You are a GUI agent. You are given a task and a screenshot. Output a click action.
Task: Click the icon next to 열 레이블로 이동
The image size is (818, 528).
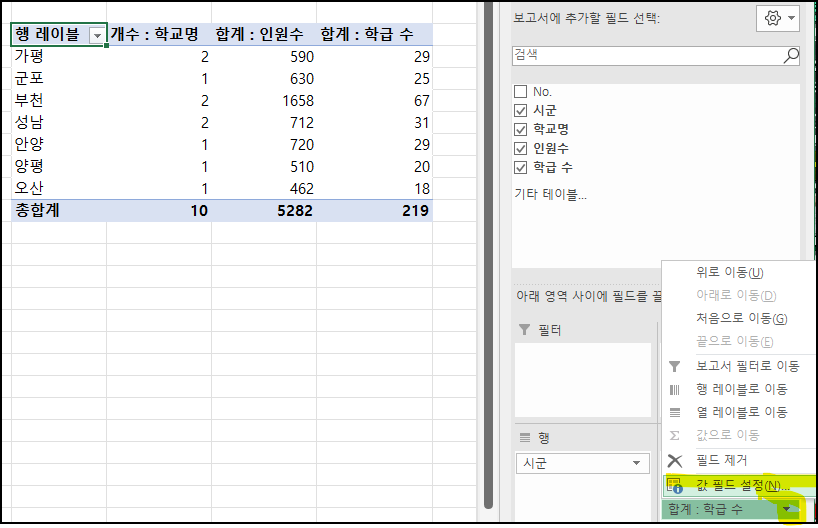tap(675, 413)
